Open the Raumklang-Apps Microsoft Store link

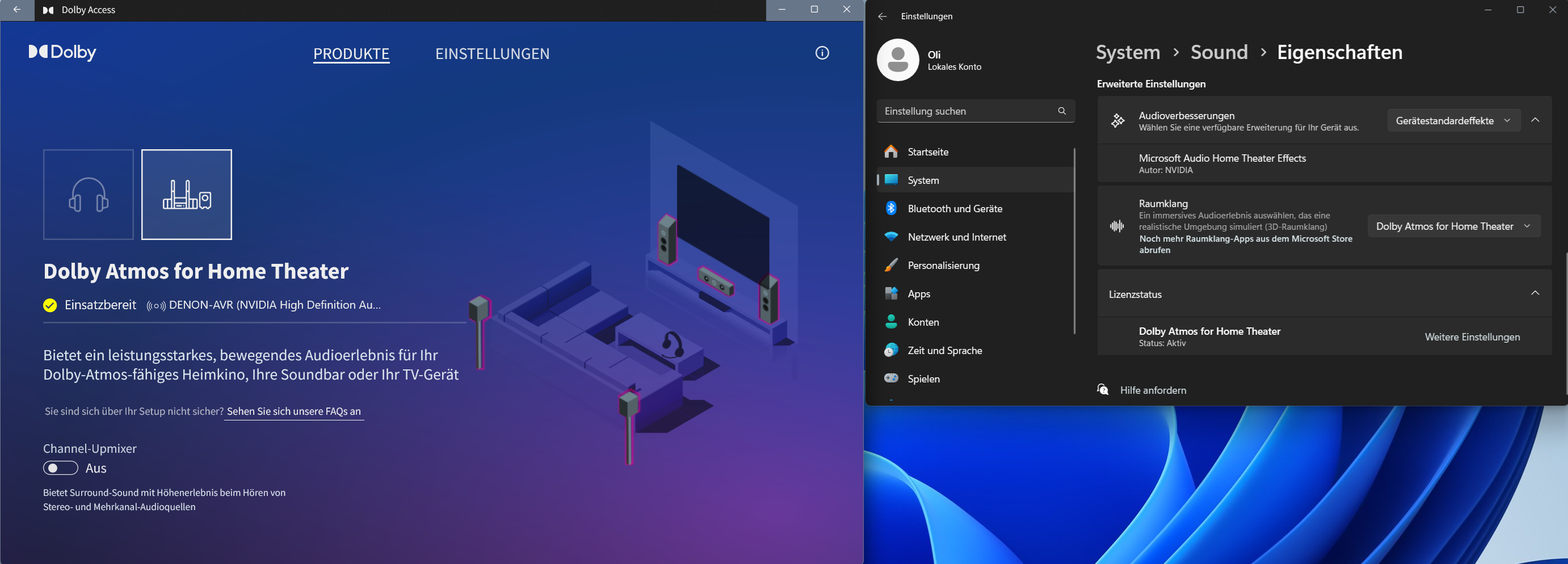1246,244
